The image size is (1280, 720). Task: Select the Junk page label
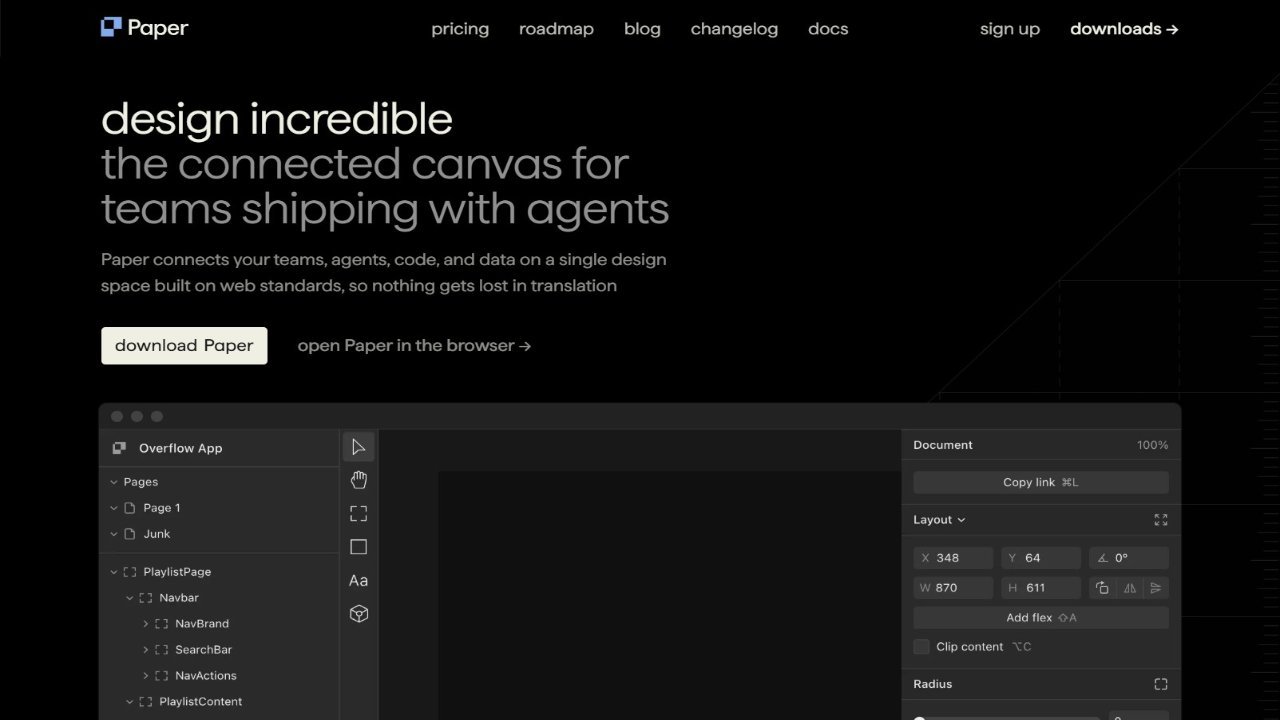click(157, 534)
